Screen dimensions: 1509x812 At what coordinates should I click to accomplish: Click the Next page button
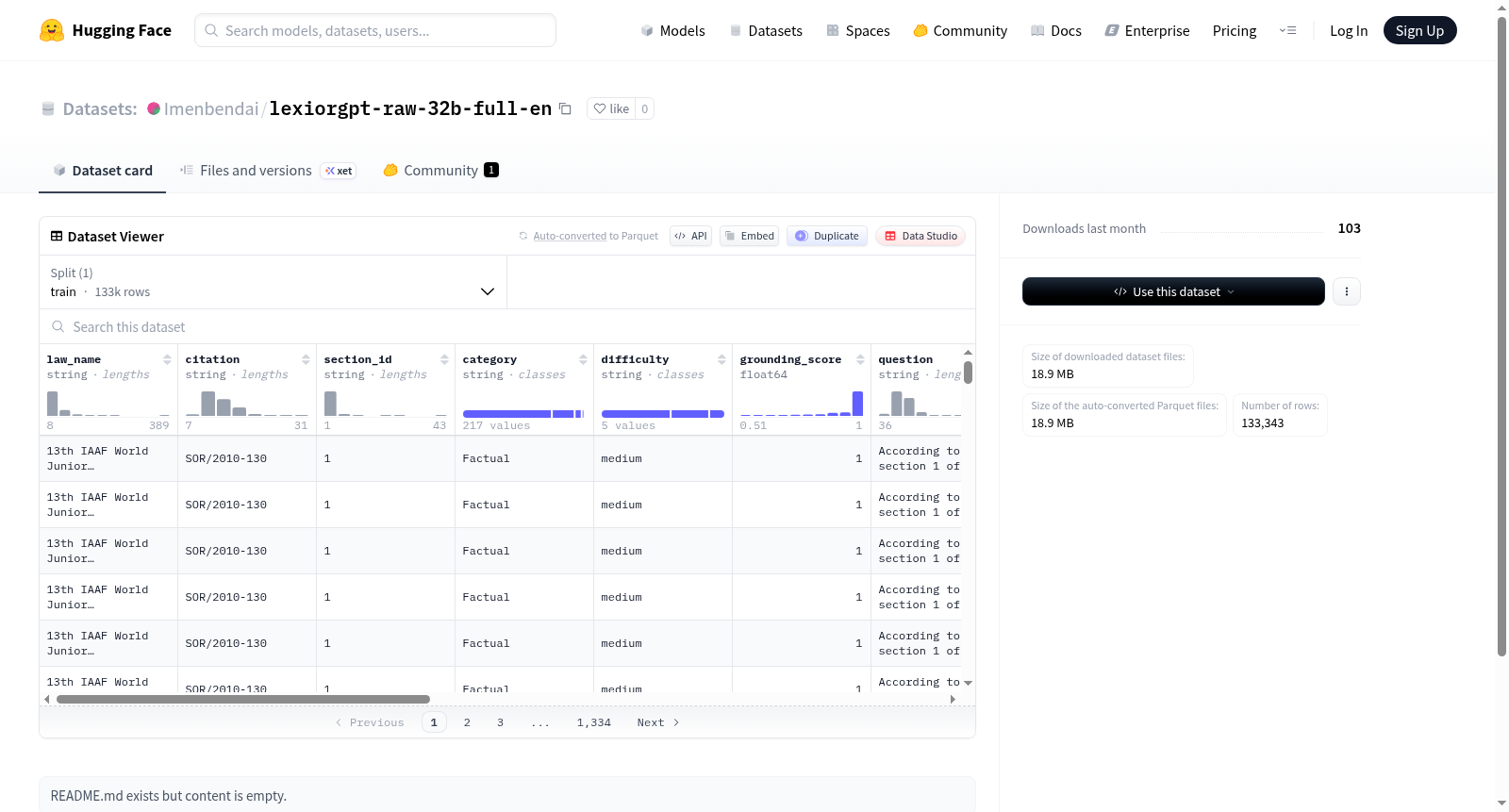pyautogui.click(x=658, y=722)
